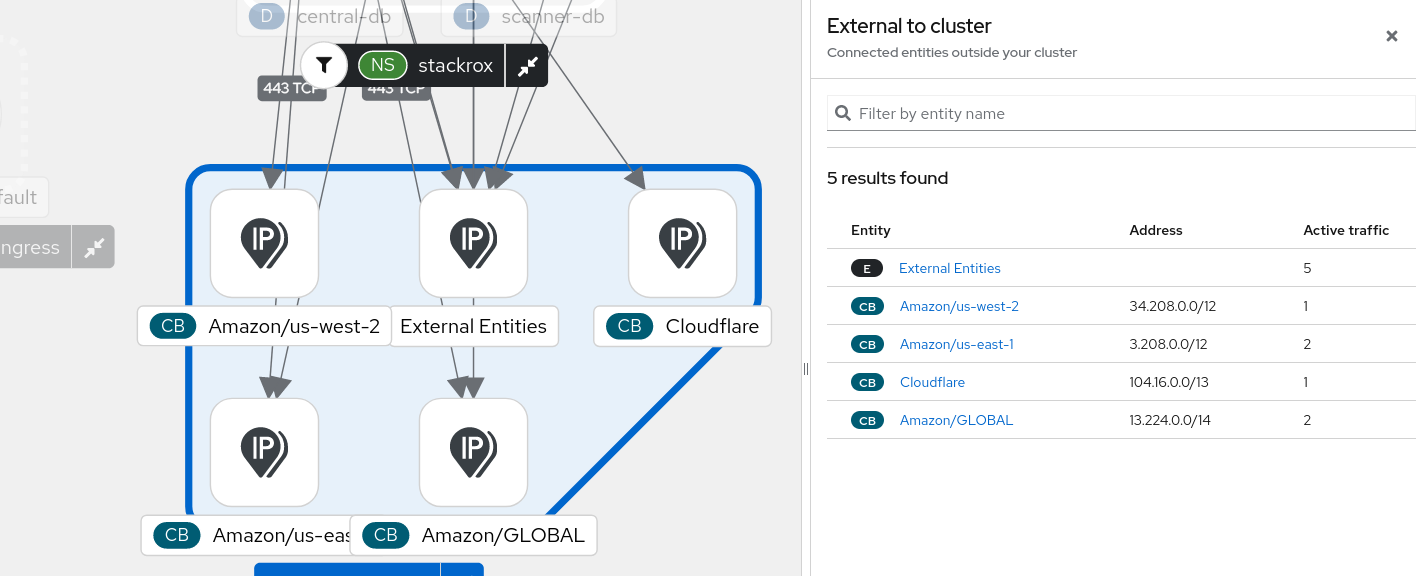Click the collapse arrows icon beside stackrox label
The height and width of the screenshot is (576, 1416).
click(527, 64)
